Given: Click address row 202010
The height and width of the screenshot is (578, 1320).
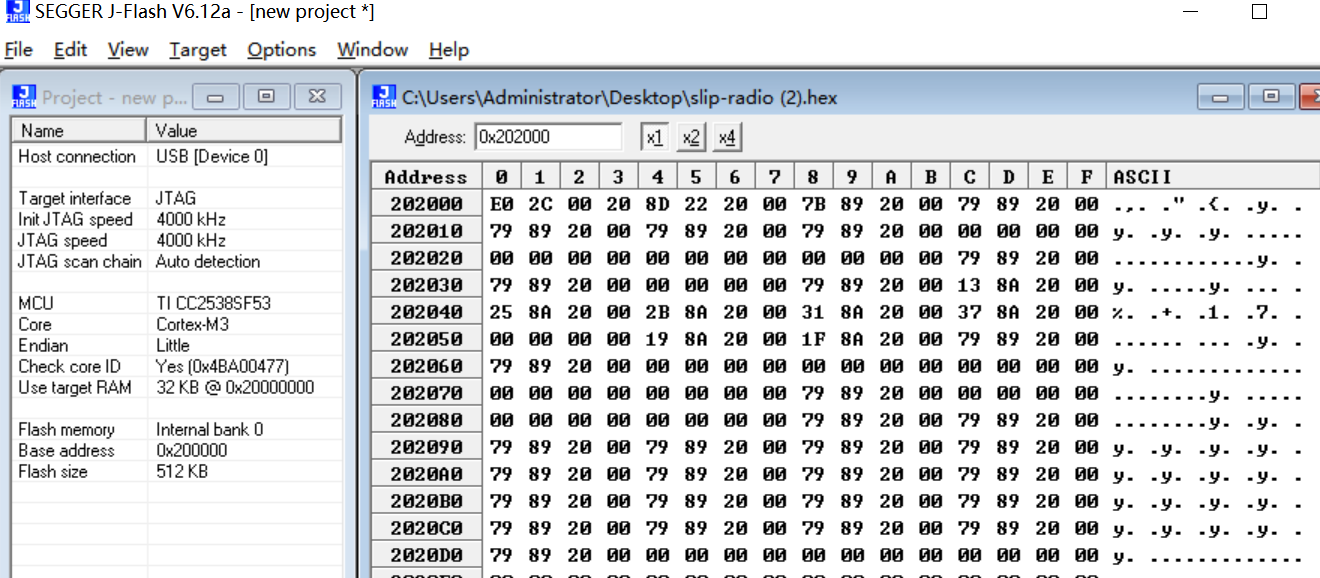Looking at the screenshot, I should point(426,231).
